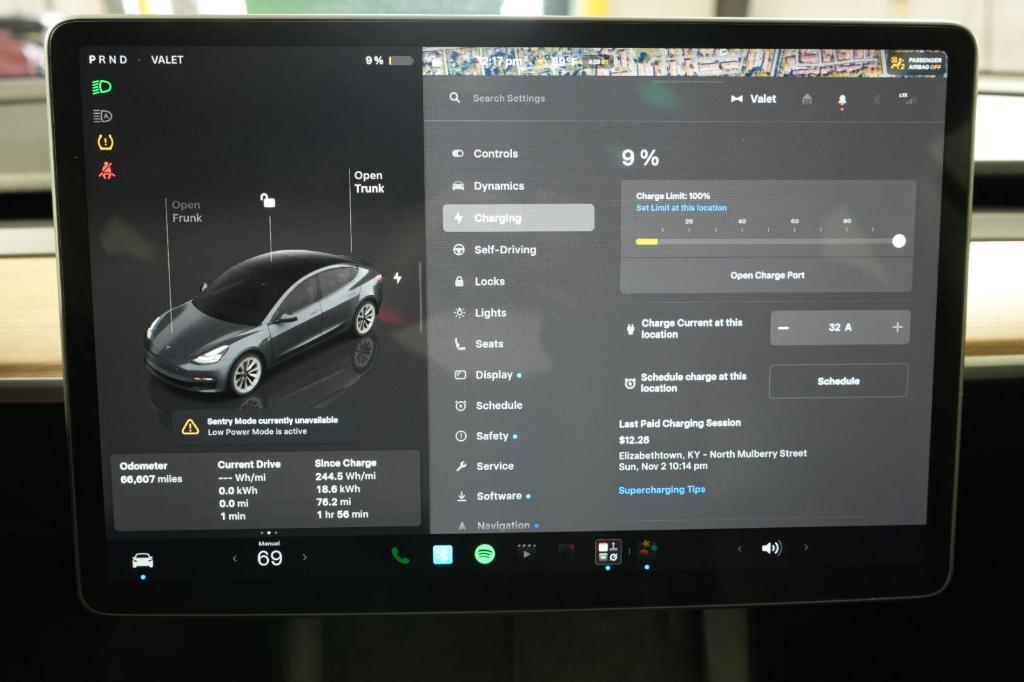The image size is (1024, 682).
Task: Tap the headlights indicator icon
Action: (x=102, y=87)
